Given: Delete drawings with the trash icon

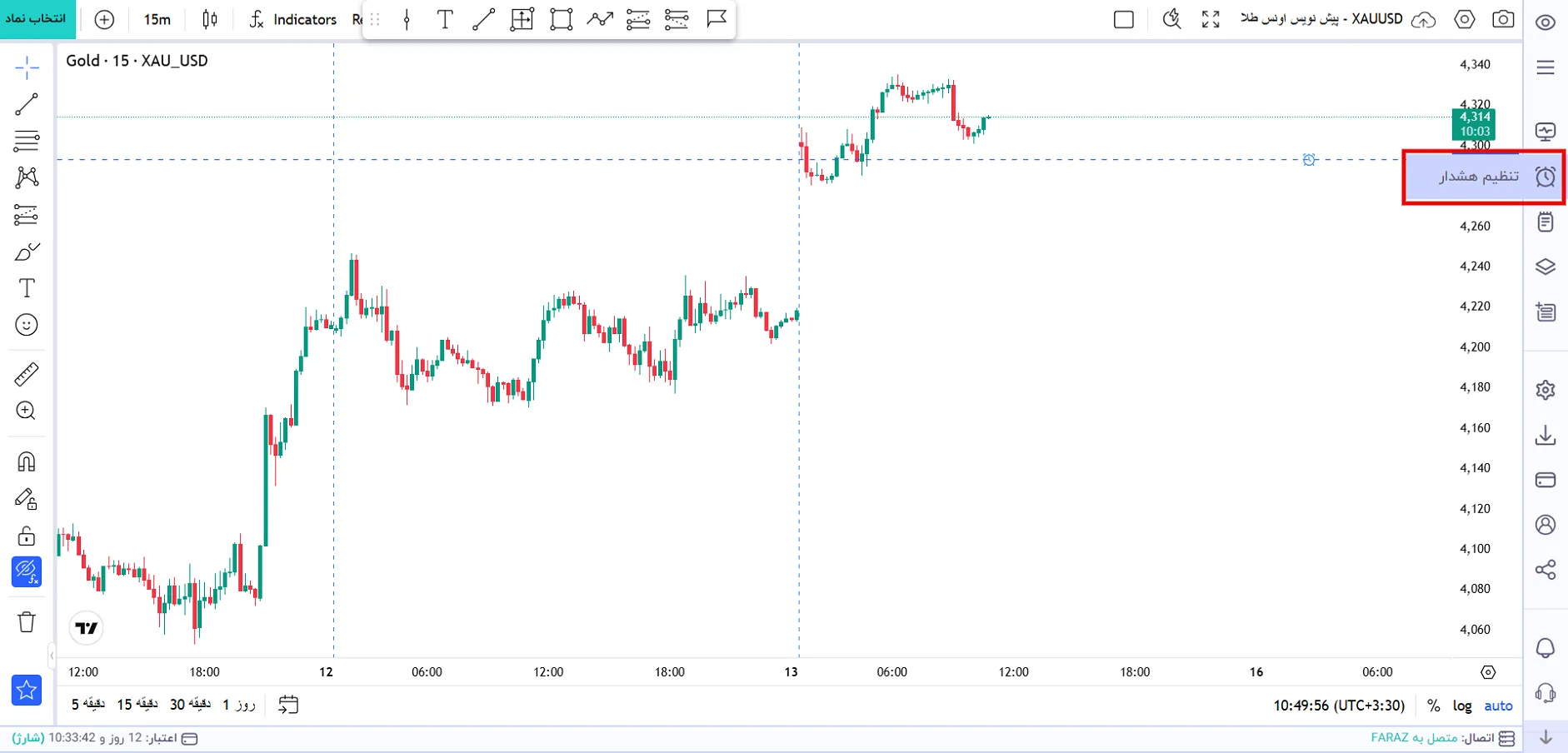Looking at the screenshot, I should (x=27, y=622).
